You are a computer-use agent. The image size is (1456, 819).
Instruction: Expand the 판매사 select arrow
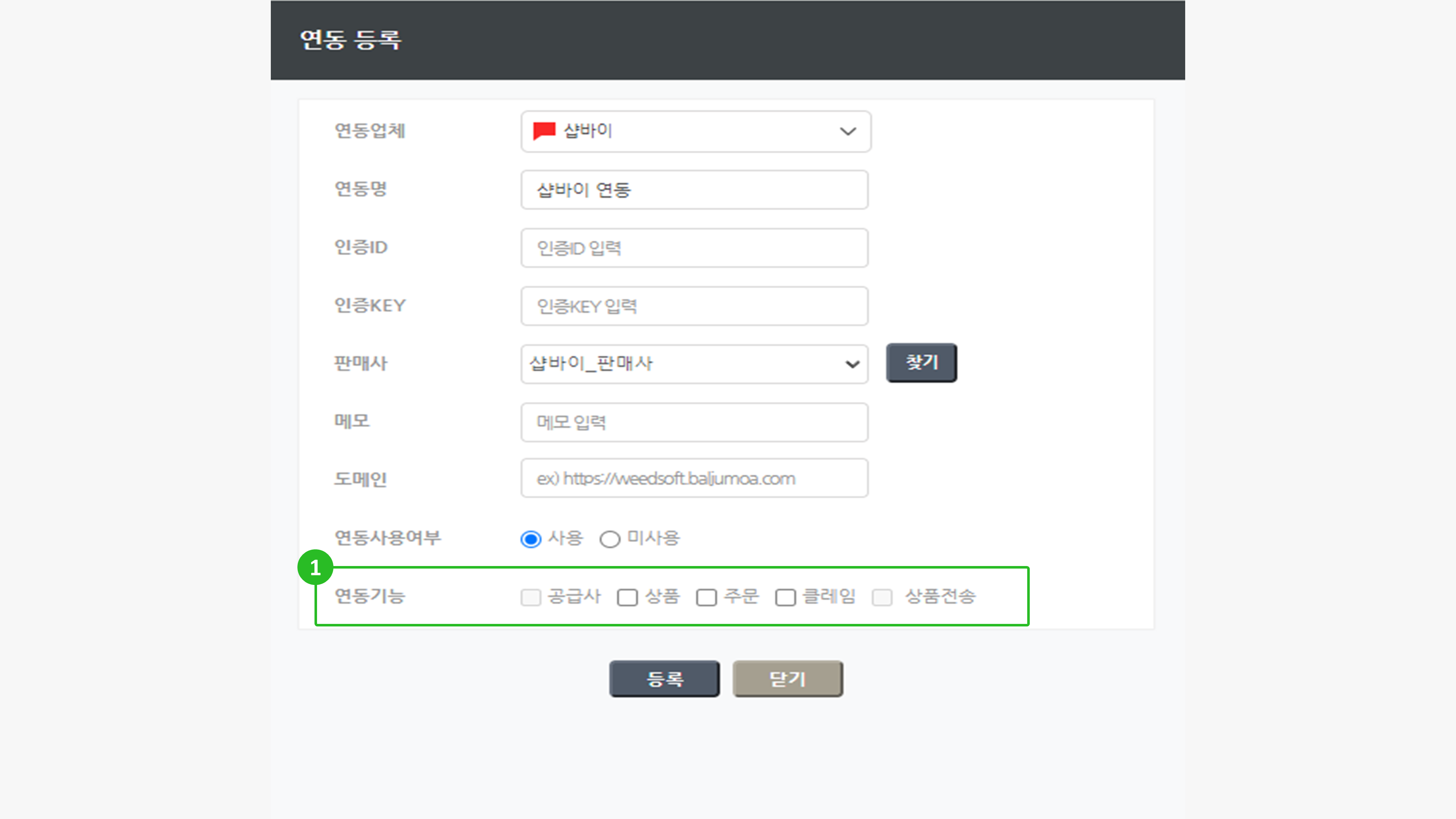(x=852, y=364)
